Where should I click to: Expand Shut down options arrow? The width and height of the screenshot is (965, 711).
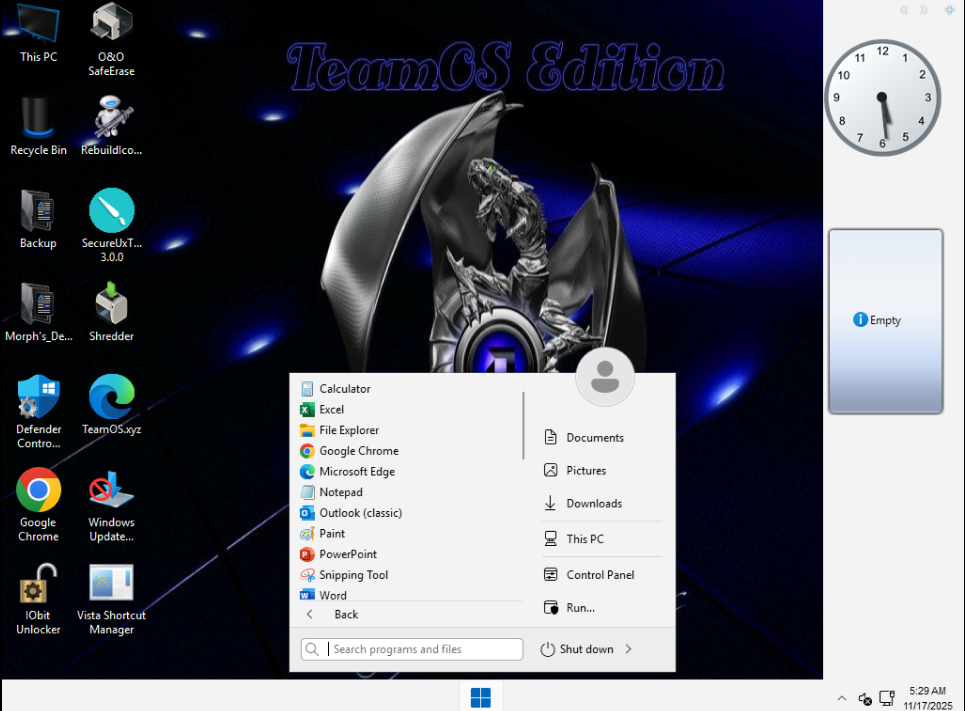[628, 649]
